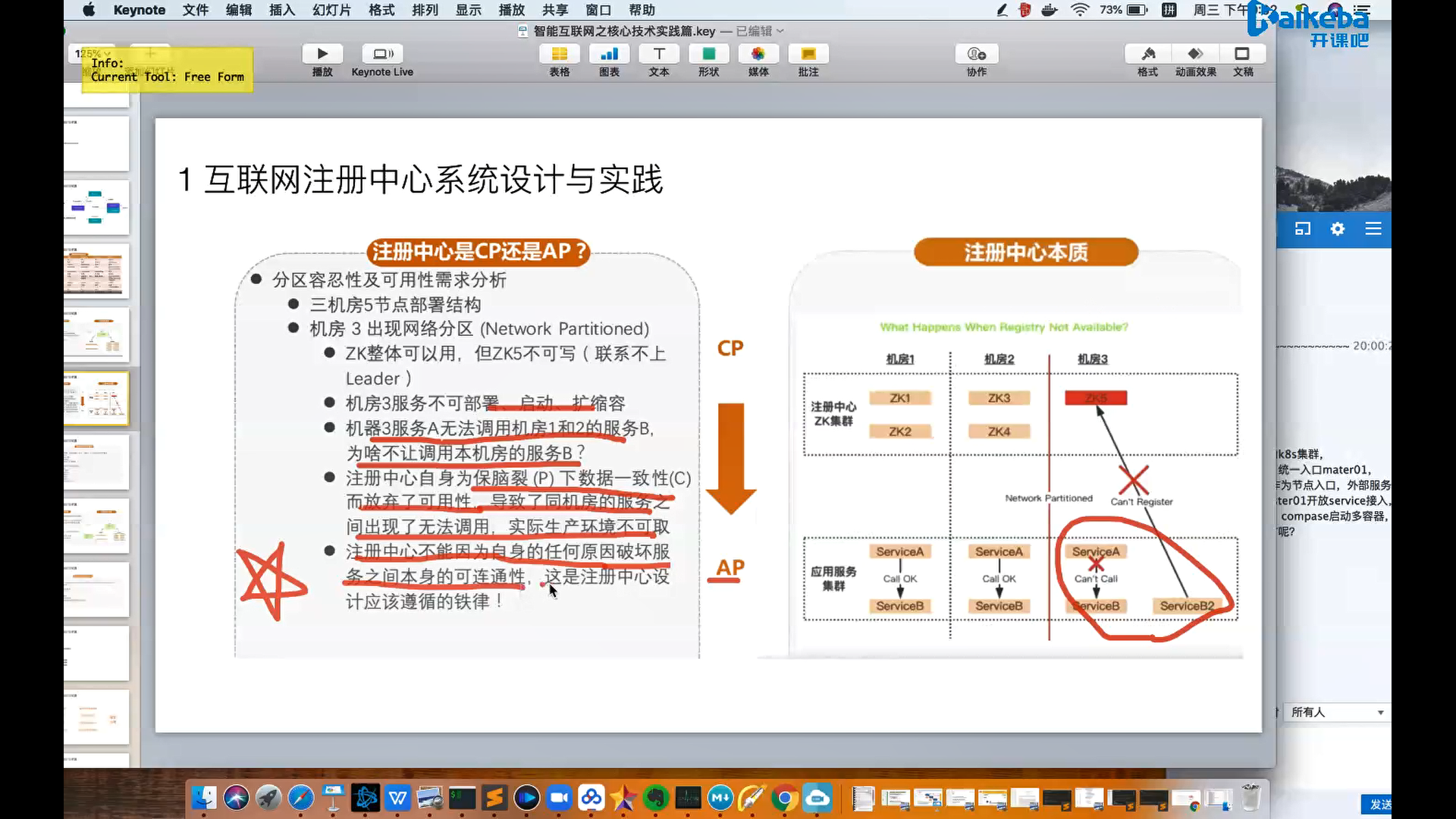
Task: Toggle the 格式 format inspector
Action: 1148,55
